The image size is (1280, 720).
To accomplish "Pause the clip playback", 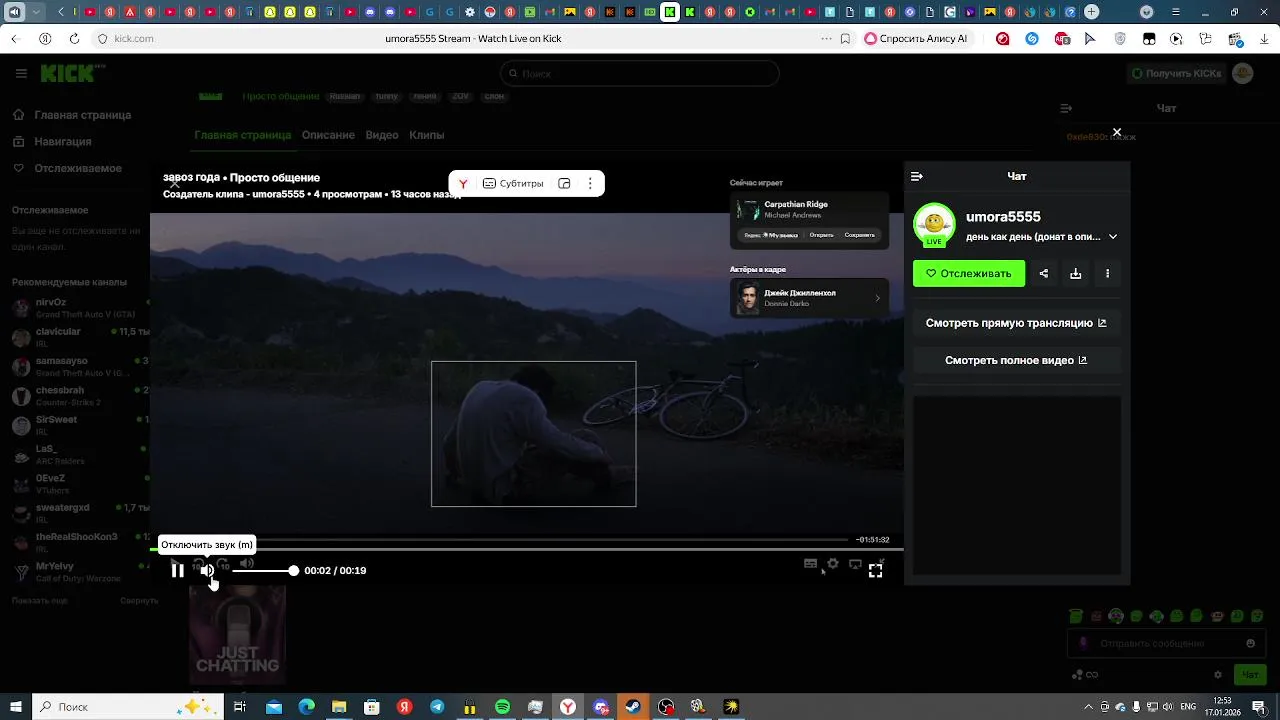I will point(177,570).
